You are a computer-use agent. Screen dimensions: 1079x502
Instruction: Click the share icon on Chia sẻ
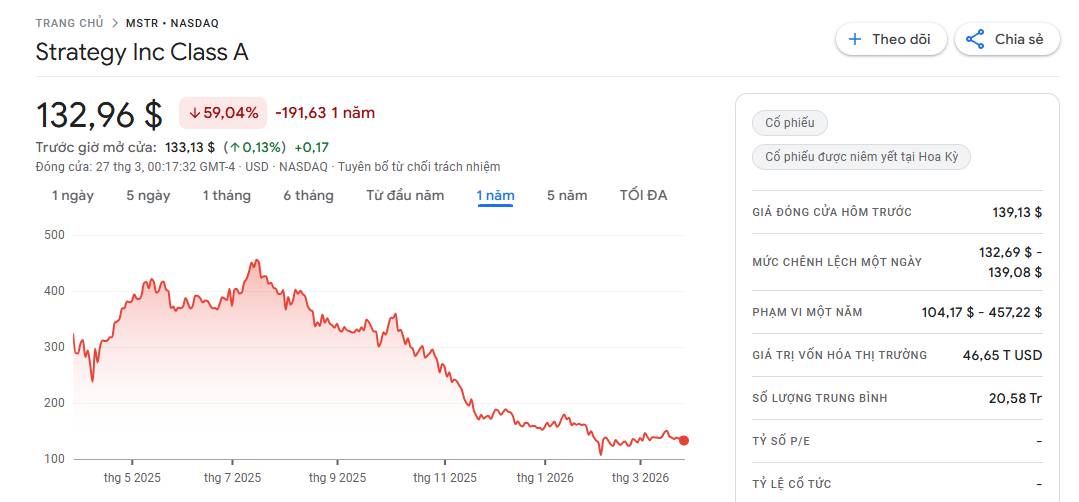[976, 40]
